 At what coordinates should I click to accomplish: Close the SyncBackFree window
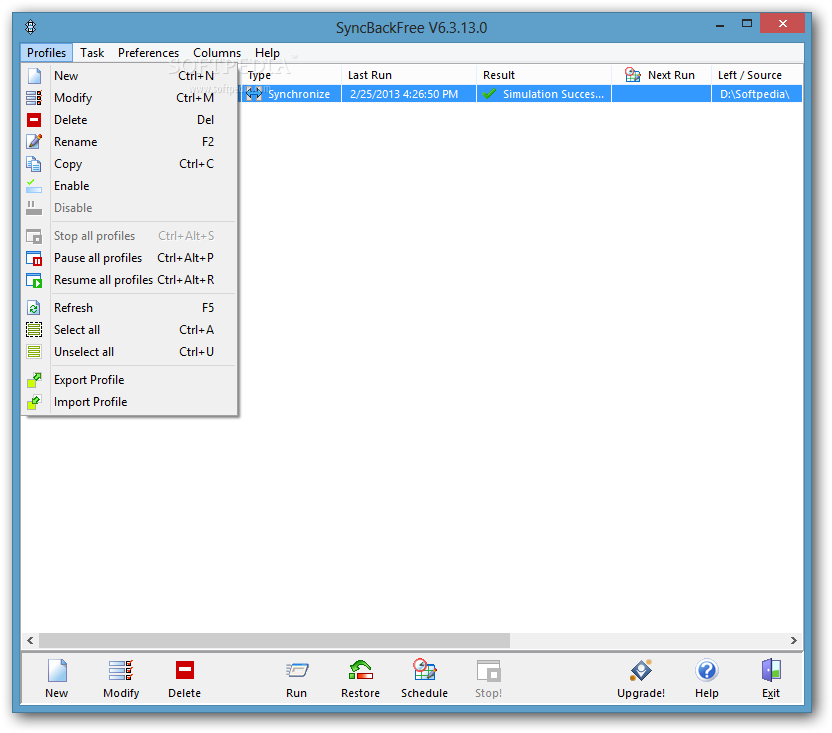click(782, 23)
